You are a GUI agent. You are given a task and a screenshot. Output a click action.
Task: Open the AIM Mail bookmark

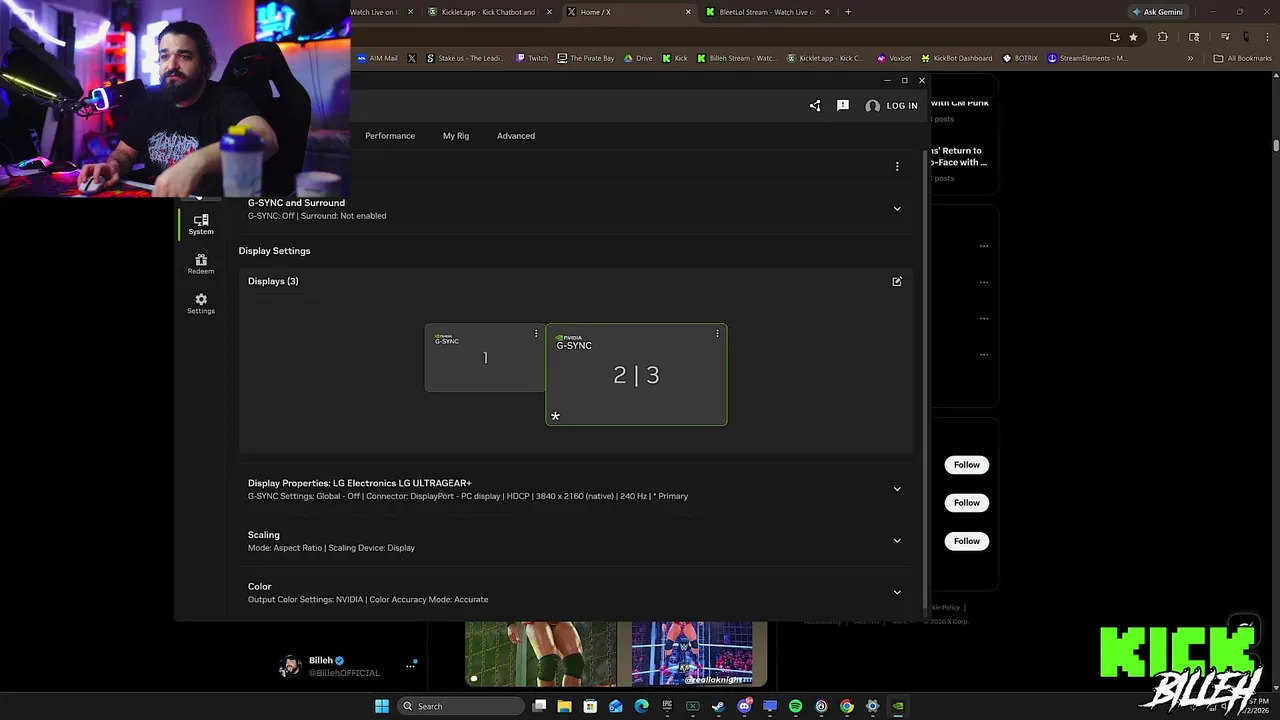377,58
